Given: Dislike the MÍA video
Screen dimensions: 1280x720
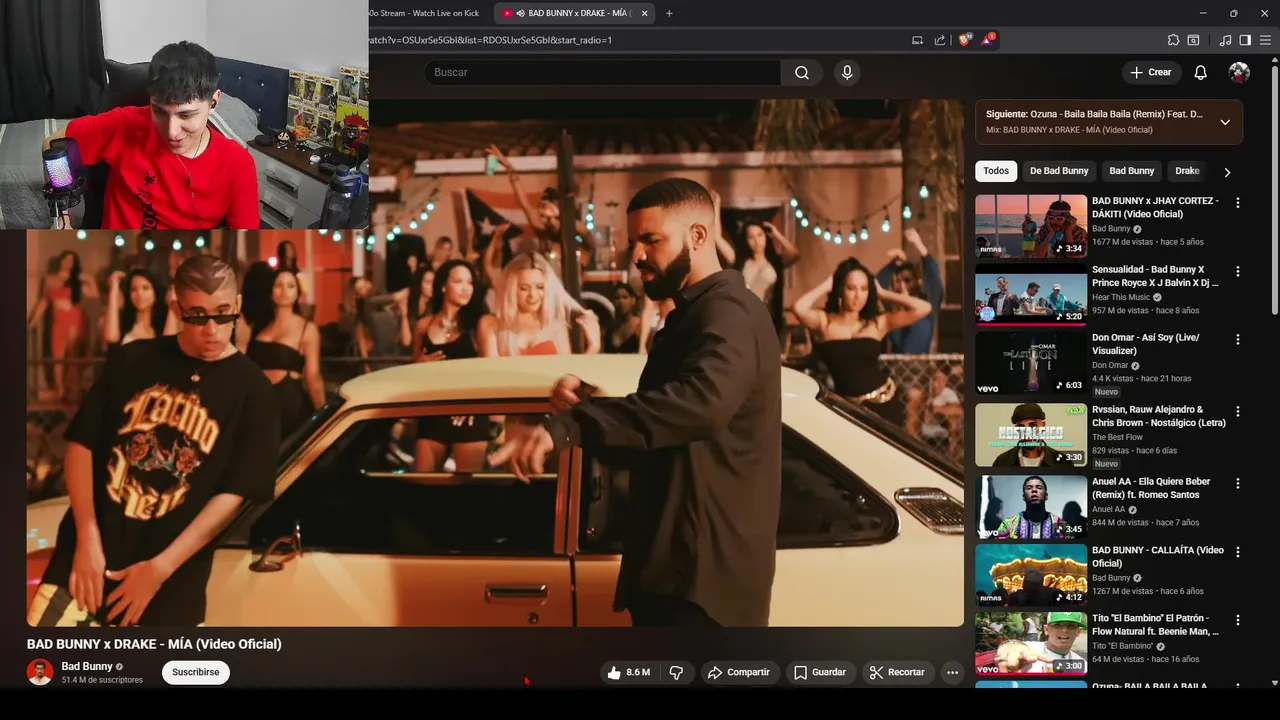Looking at the screenshot, I should coord(676,672).
